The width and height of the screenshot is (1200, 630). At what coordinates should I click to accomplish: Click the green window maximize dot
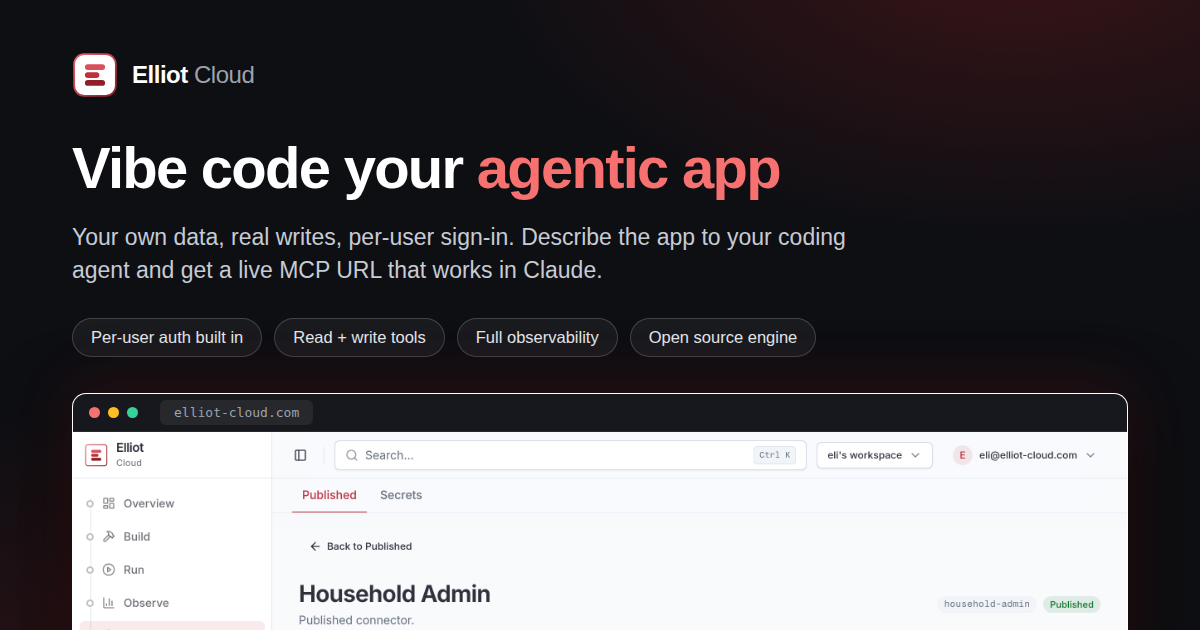[x=132, y=412]
